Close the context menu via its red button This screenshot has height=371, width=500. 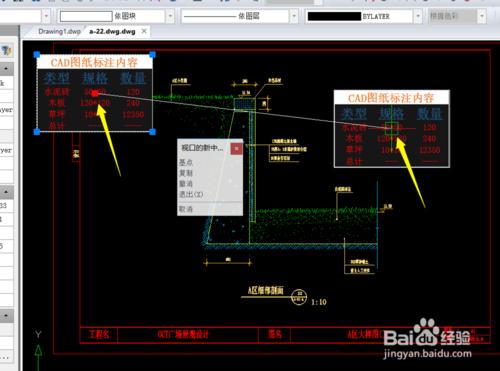coord(236,149)
